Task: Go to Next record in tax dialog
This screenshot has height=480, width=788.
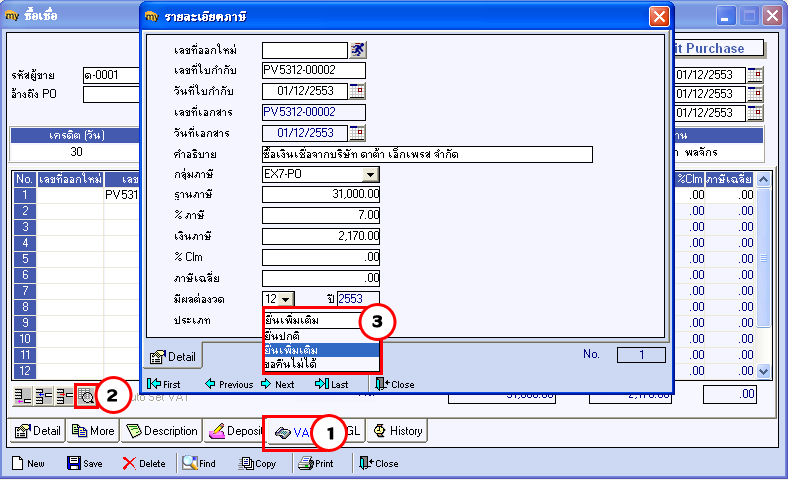Action: point(277,385)
